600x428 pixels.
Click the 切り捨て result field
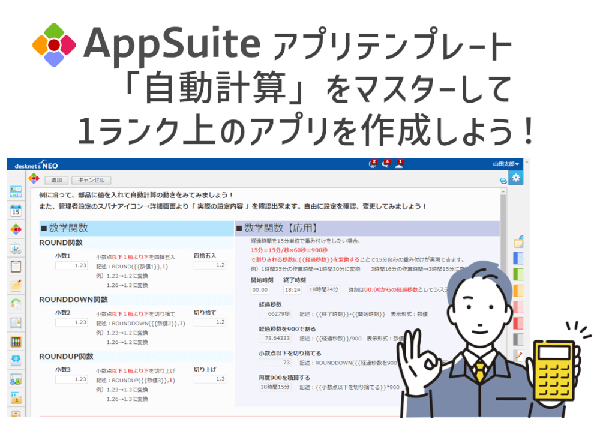(x=210, y=322)
